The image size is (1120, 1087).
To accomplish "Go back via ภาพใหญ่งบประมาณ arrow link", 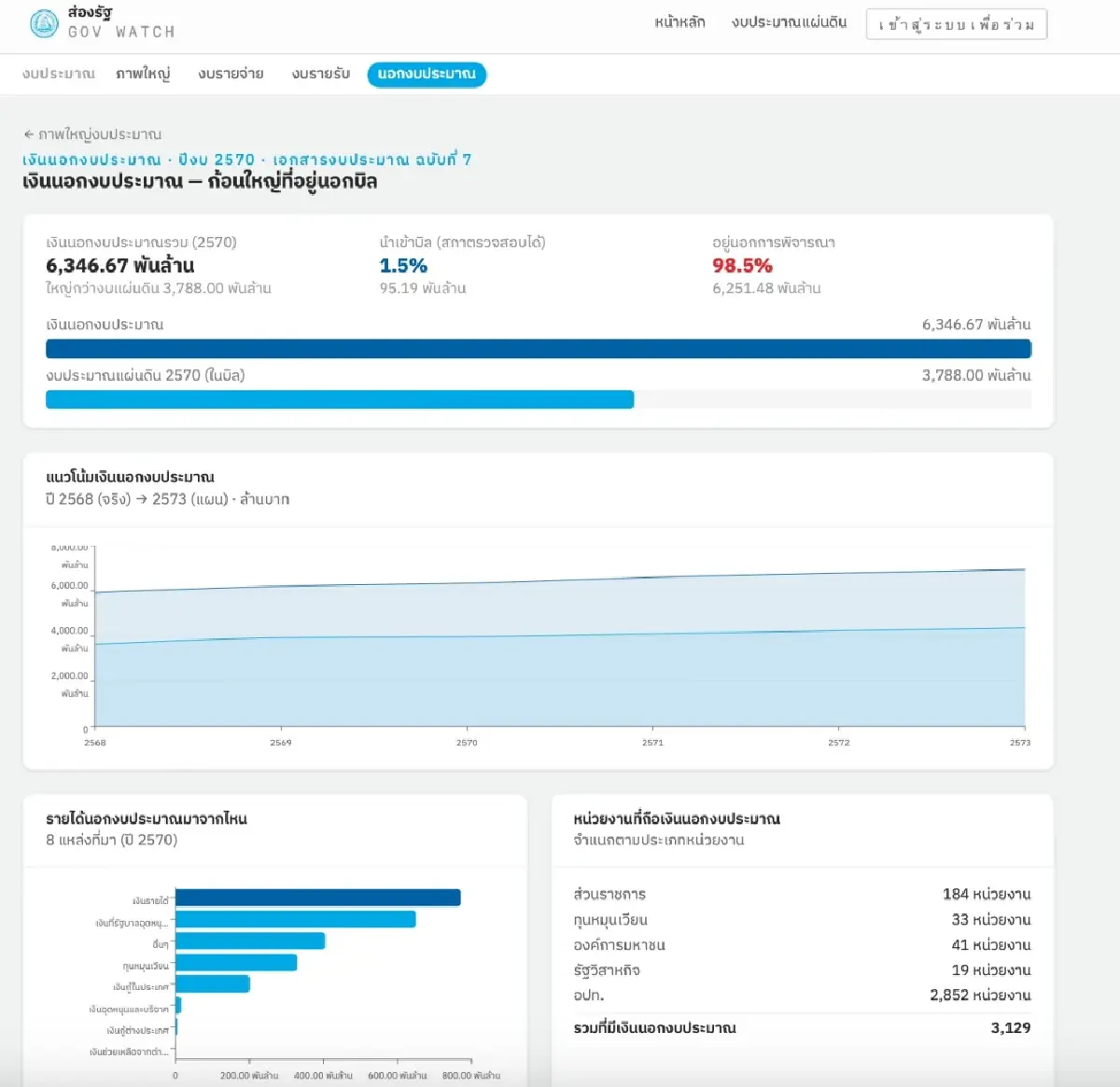I will coord(92,134).
